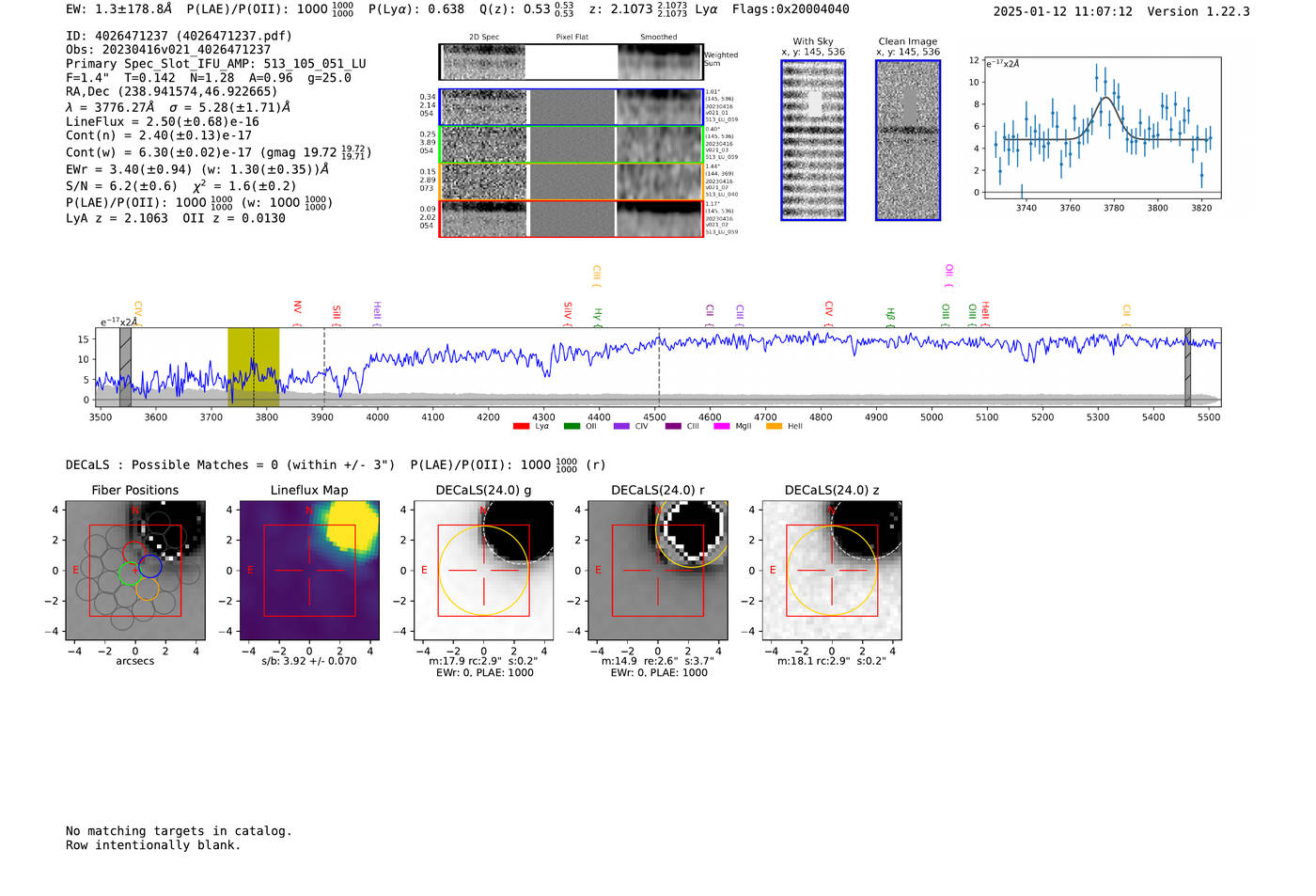
Task: Select the yellow highlighted band in the spectrum
Action: 254,367
